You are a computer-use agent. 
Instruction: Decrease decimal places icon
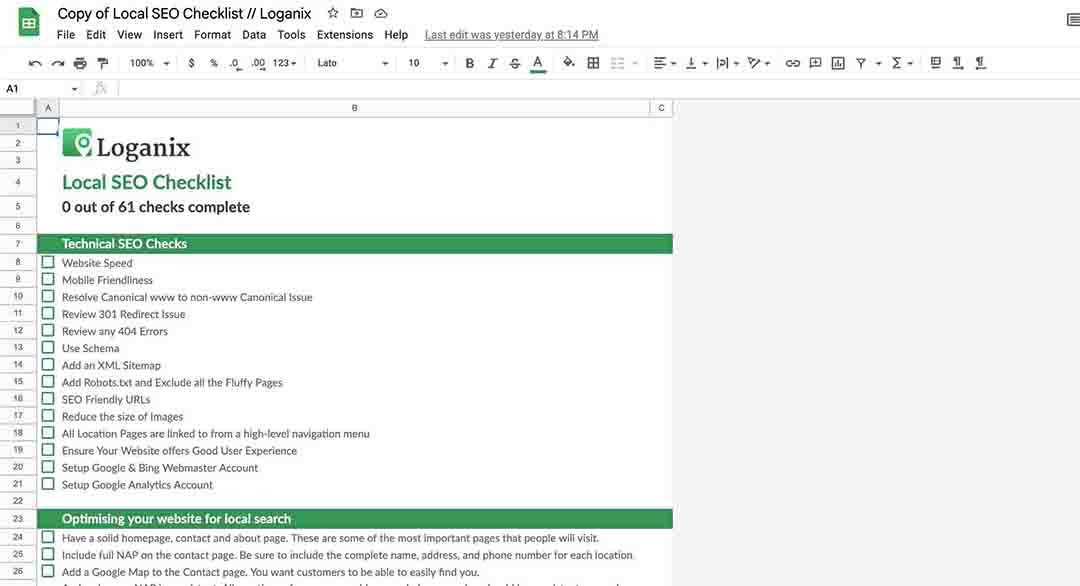tap(236, 63)
